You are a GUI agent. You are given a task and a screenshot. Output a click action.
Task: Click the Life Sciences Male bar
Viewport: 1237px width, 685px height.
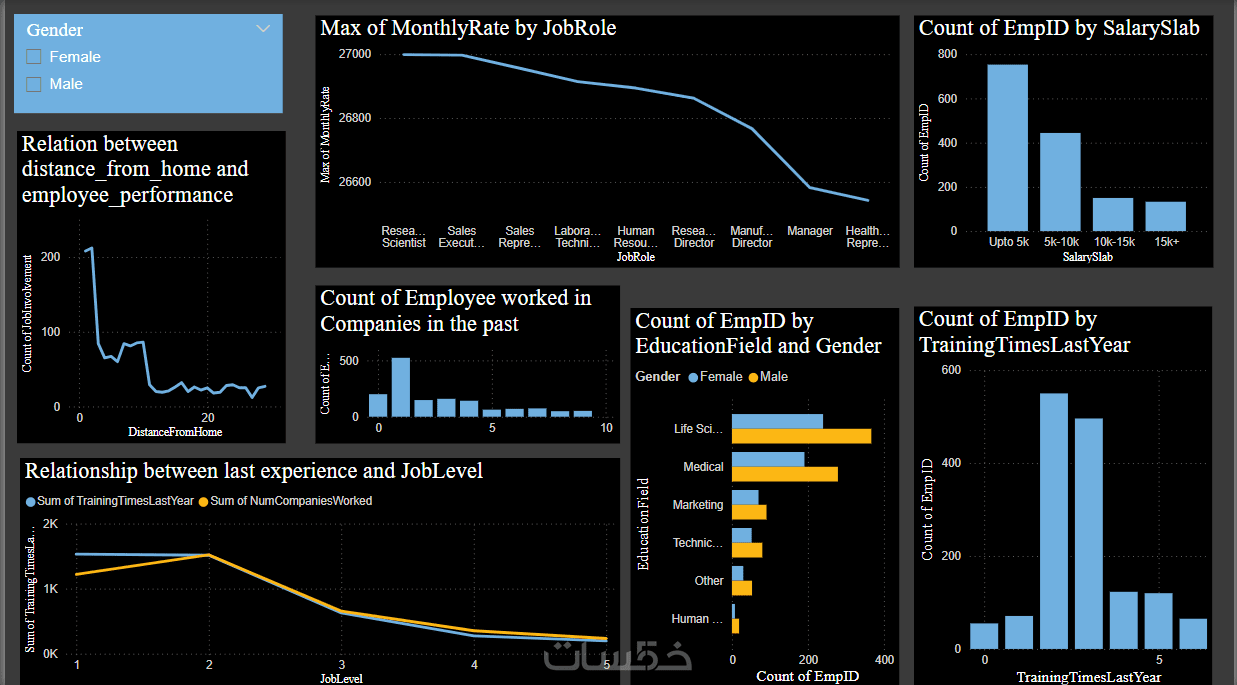801,436
